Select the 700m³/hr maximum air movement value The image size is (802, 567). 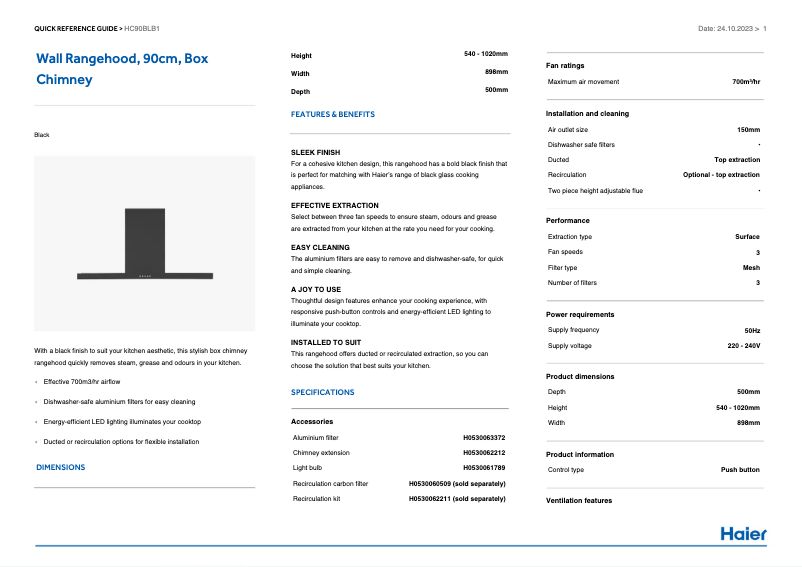[746, 82]
